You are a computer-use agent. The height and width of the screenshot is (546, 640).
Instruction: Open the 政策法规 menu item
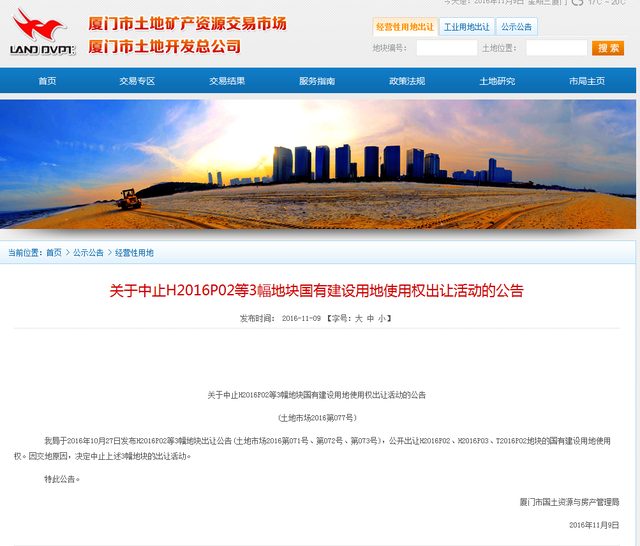coord(407,81)
